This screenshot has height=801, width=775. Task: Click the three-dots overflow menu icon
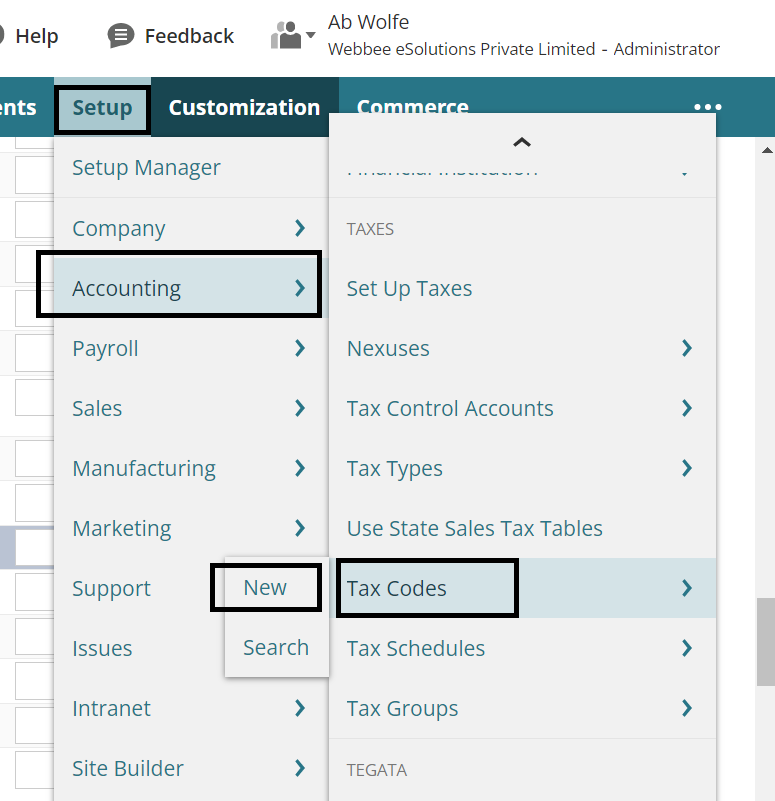(707, 108)
